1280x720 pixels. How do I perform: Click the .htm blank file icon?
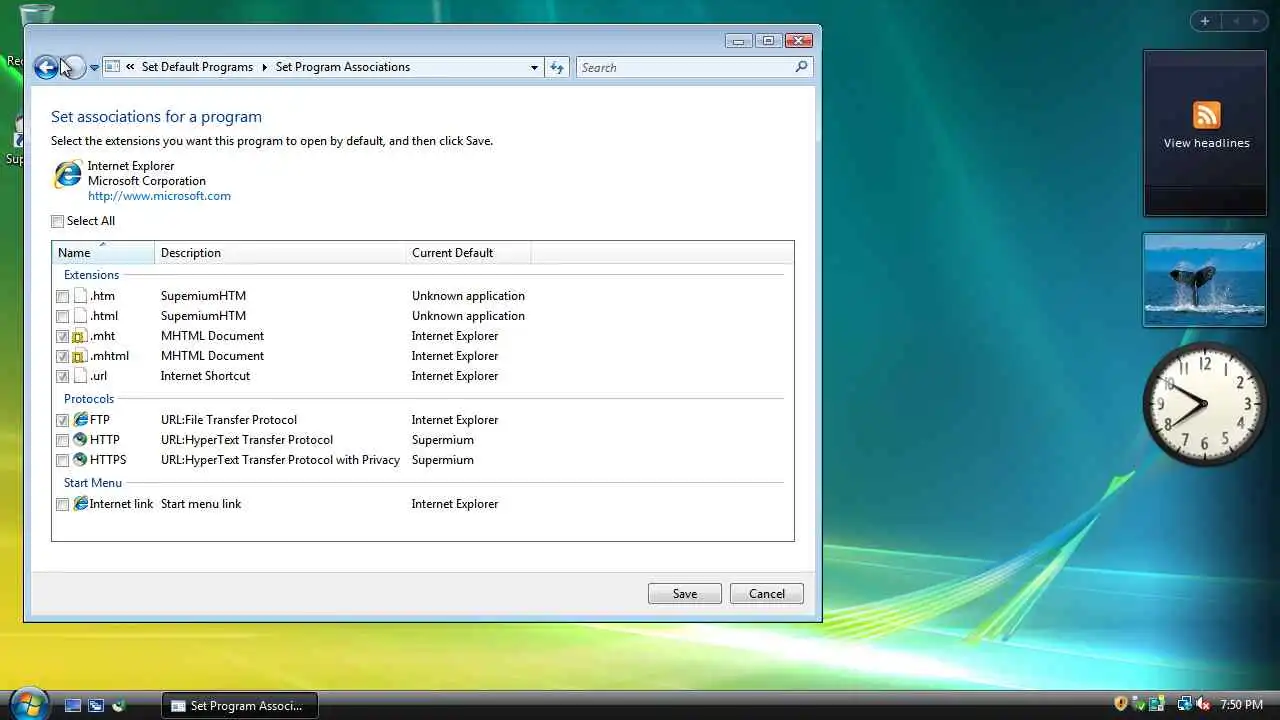(x=80, y=296)
